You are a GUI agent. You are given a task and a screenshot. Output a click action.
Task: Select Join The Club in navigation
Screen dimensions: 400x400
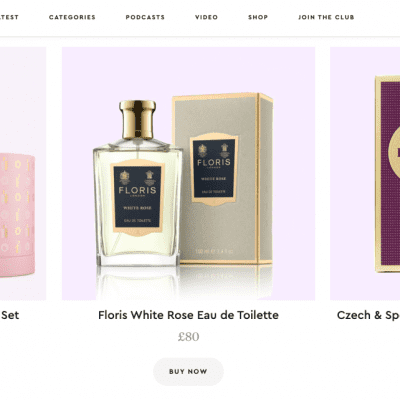pos(326,17)
